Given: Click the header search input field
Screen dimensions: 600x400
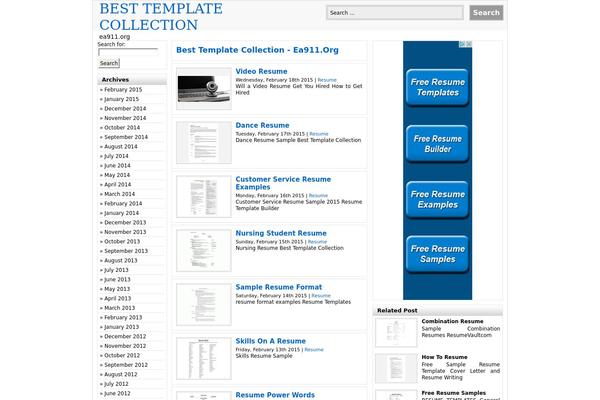Looking at the screenshot, I should click(395, 13).
